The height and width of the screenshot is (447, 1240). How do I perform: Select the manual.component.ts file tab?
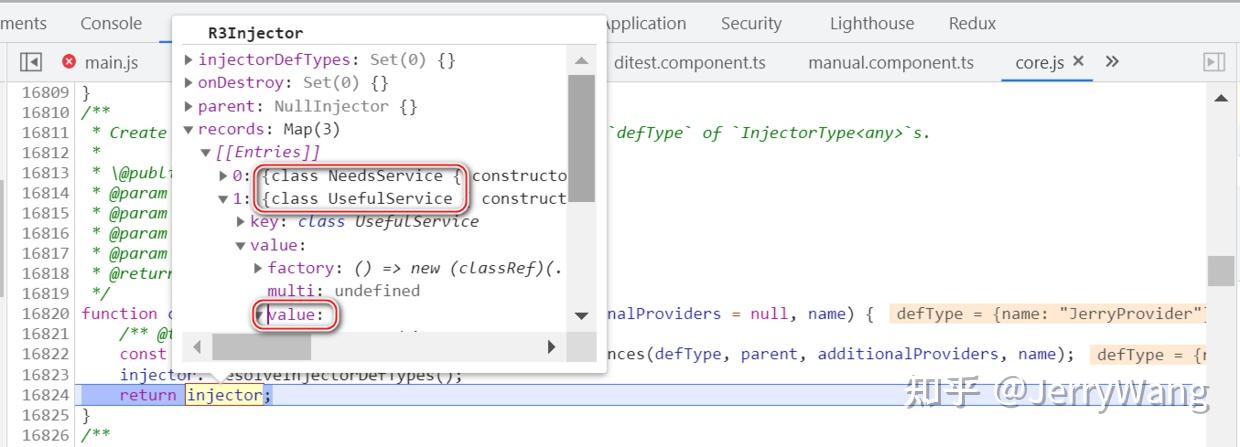pos(891,62)
